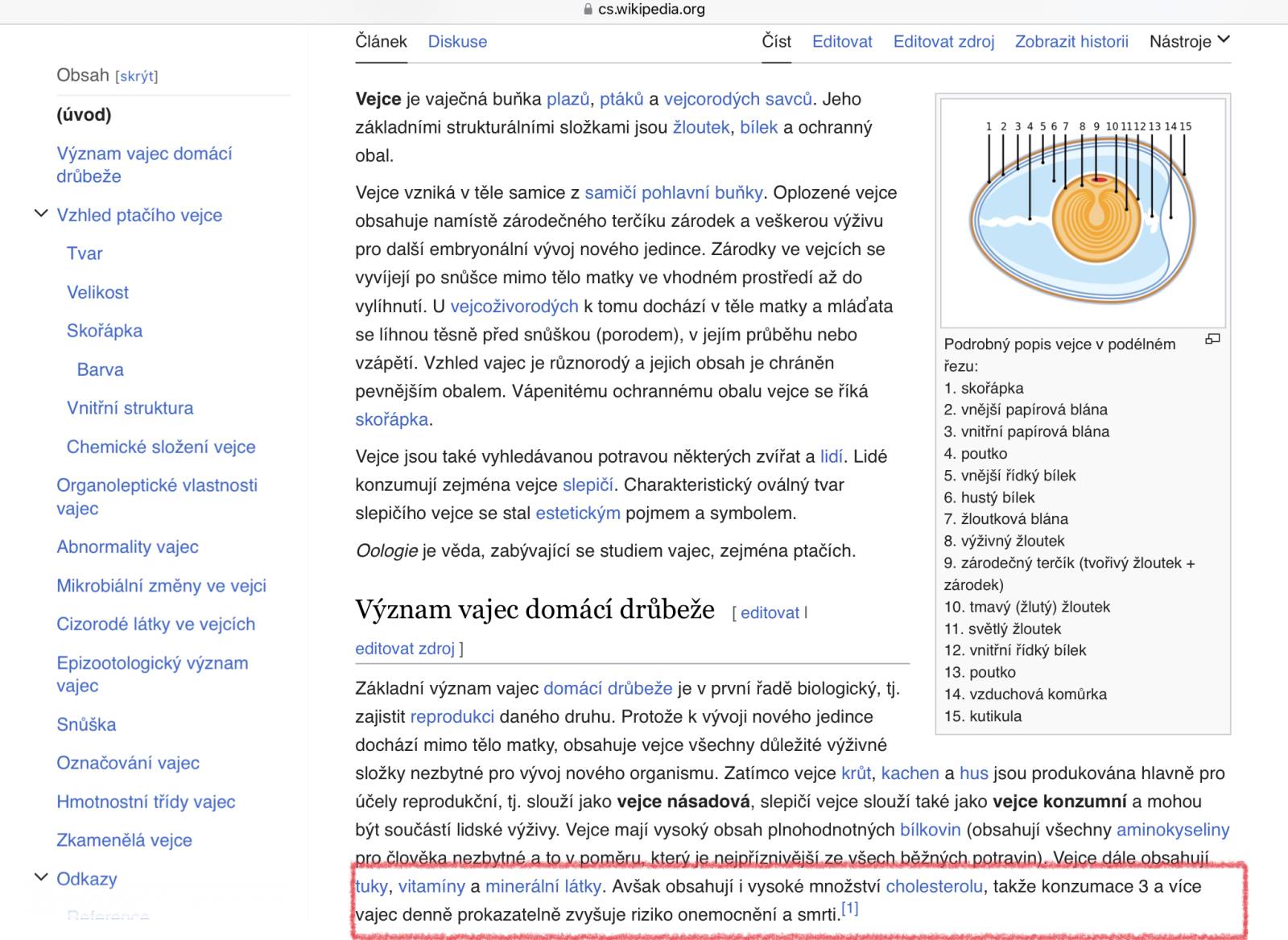This screenshot has height=940, width=1288.
Task: Open the vitamíny link
Action: click(x=431, y=886)
